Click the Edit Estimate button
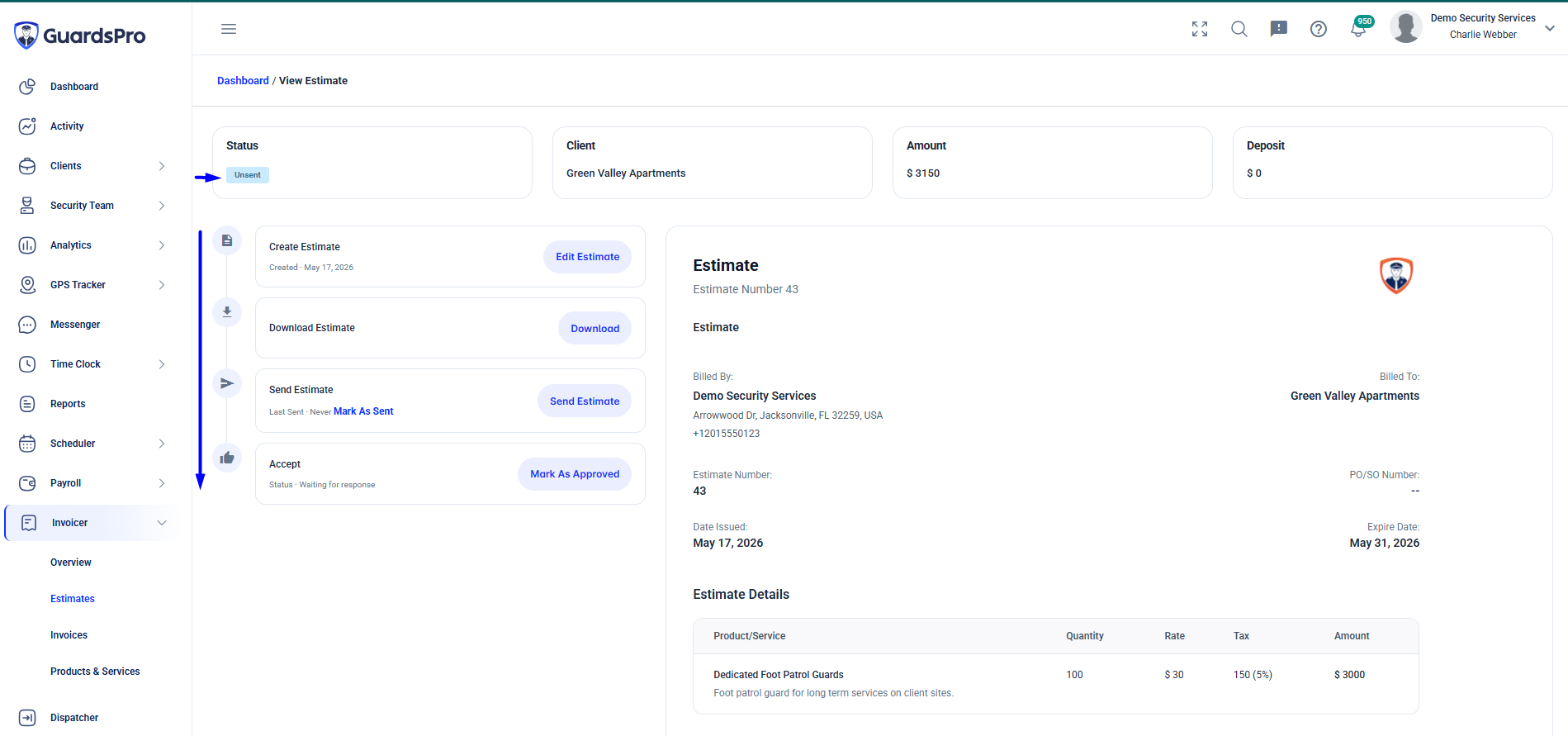Image resolution: width=1568 pixels, height=736 pixels. coord(587,257)
